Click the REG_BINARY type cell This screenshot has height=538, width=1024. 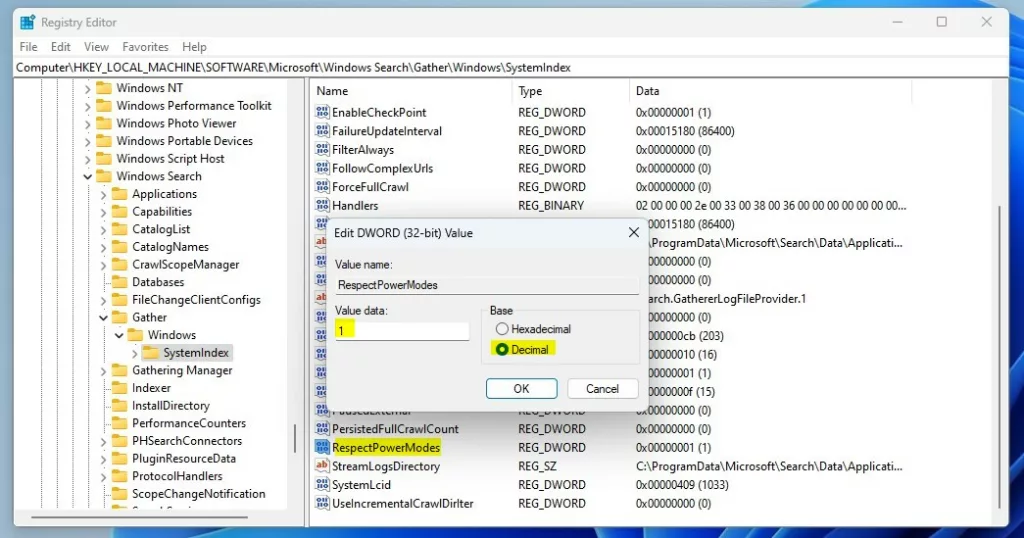click(x=551, y=205)
